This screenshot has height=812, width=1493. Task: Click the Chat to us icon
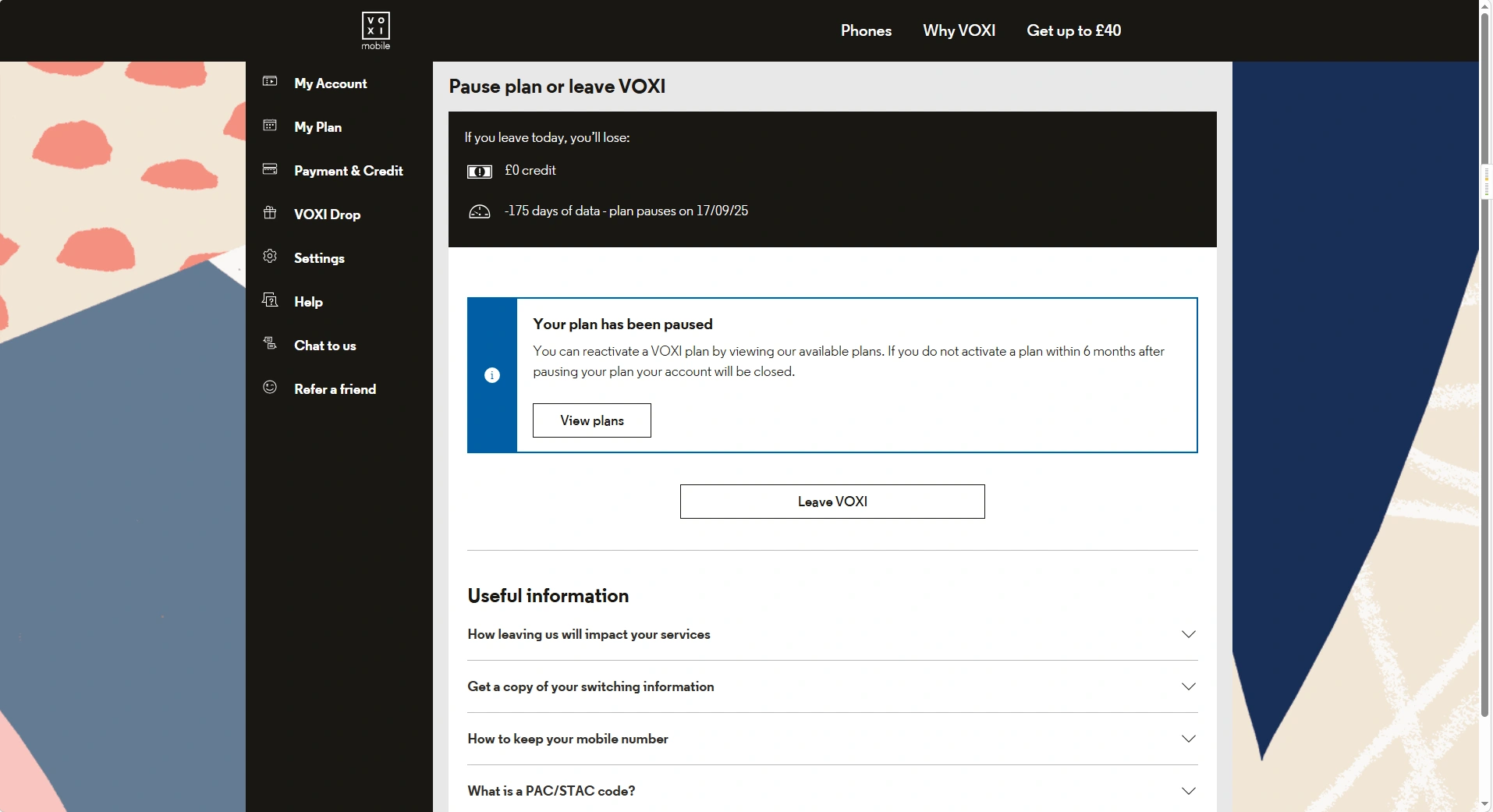click(270, 344)
